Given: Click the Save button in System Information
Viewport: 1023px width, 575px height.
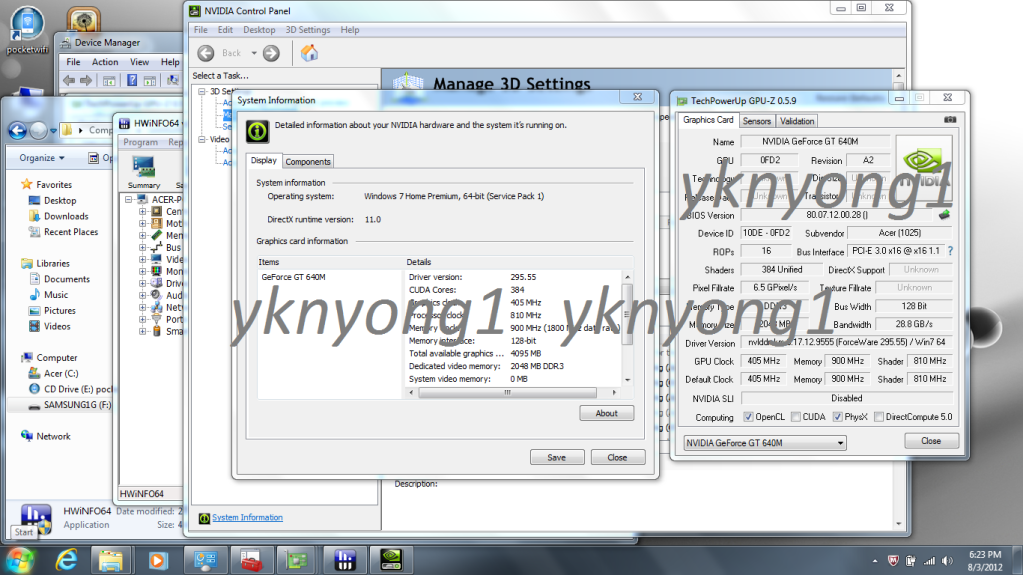Looking at the screenshot, I should pos(557,458).
